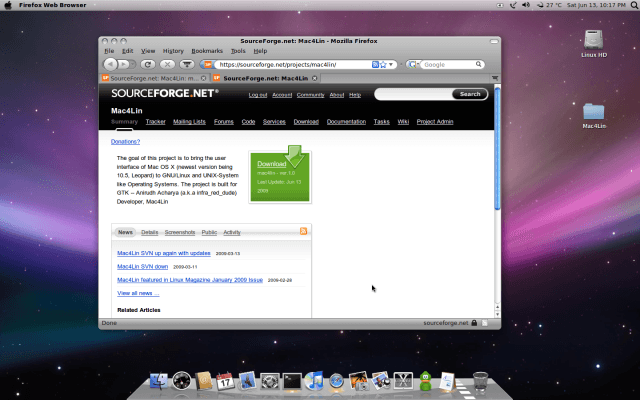Viewport: 640px width, 400px height.
Task: Click in the URL address field
Action: (x=292, y=64)
